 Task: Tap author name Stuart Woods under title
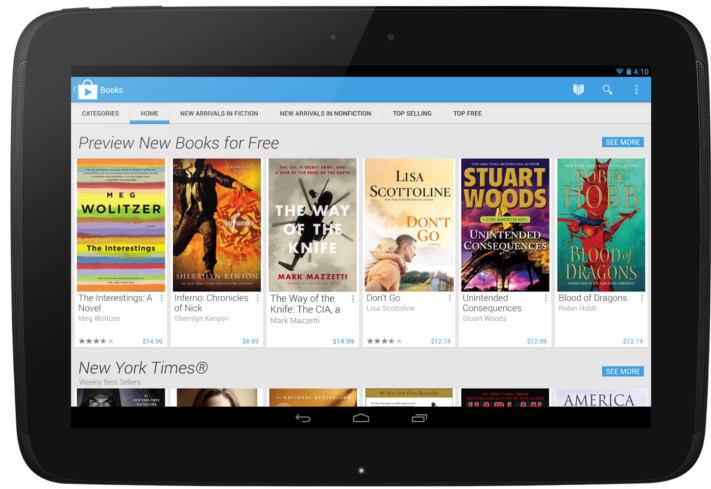click(484, 318)
